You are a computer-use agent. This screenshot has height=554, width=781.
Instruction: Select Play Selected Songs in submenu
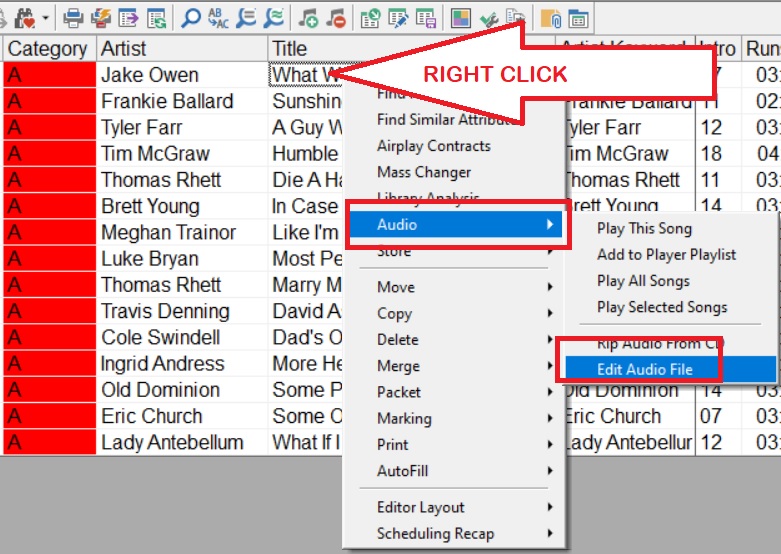click(x=662, y=307)
